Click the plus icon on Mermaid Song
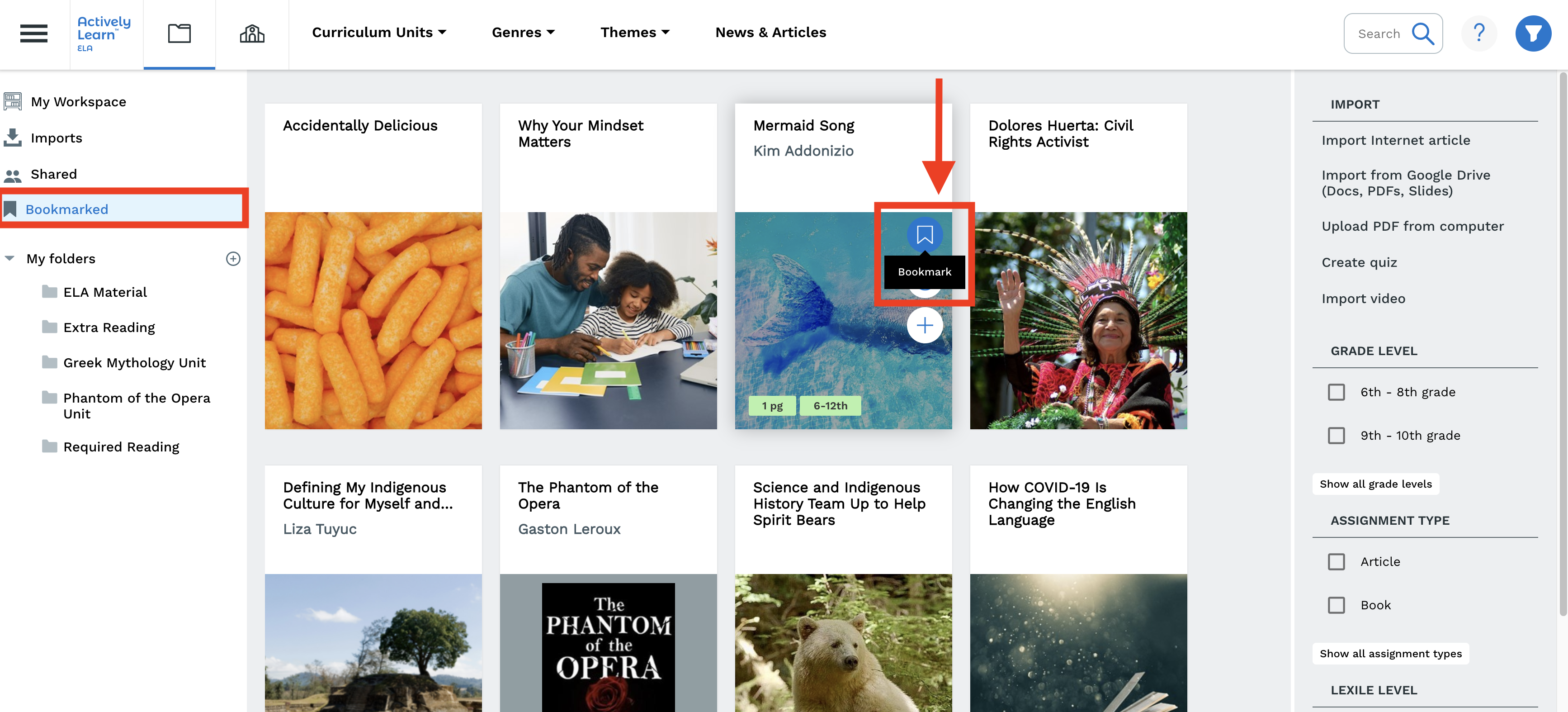 (924, 325)
